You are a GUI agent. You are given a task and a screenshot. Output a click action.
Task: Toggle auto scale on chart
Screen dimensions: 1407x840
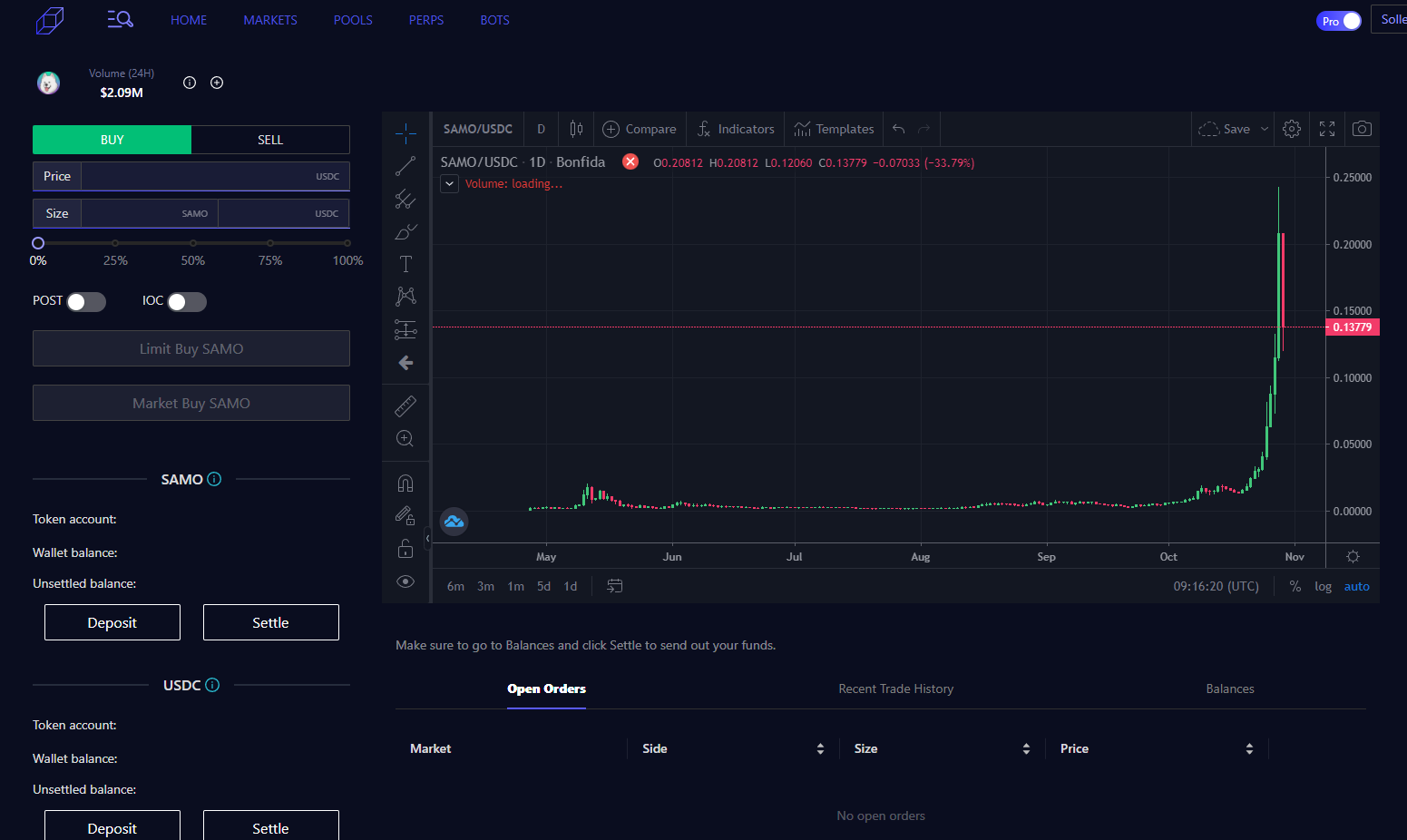(1357, 586)
